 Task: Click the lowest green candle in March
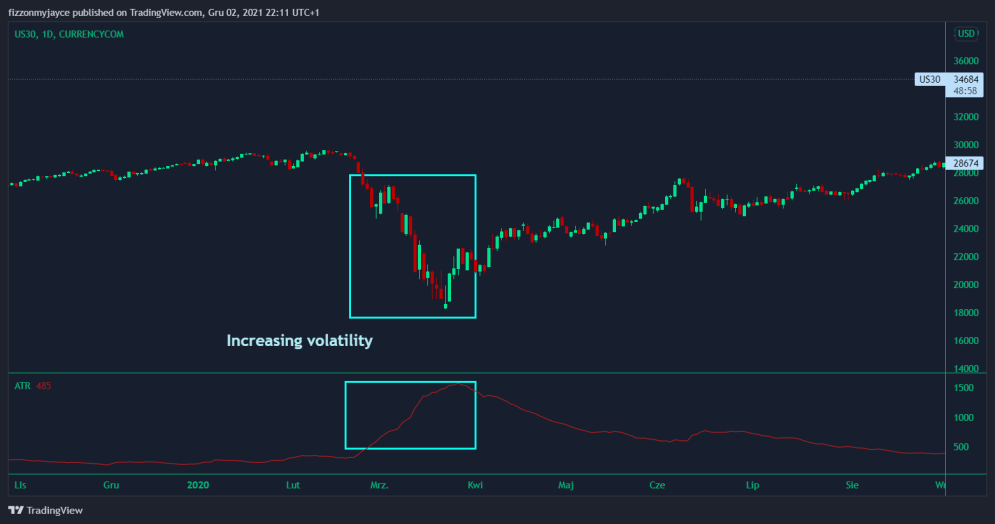(x=445, y=306)
